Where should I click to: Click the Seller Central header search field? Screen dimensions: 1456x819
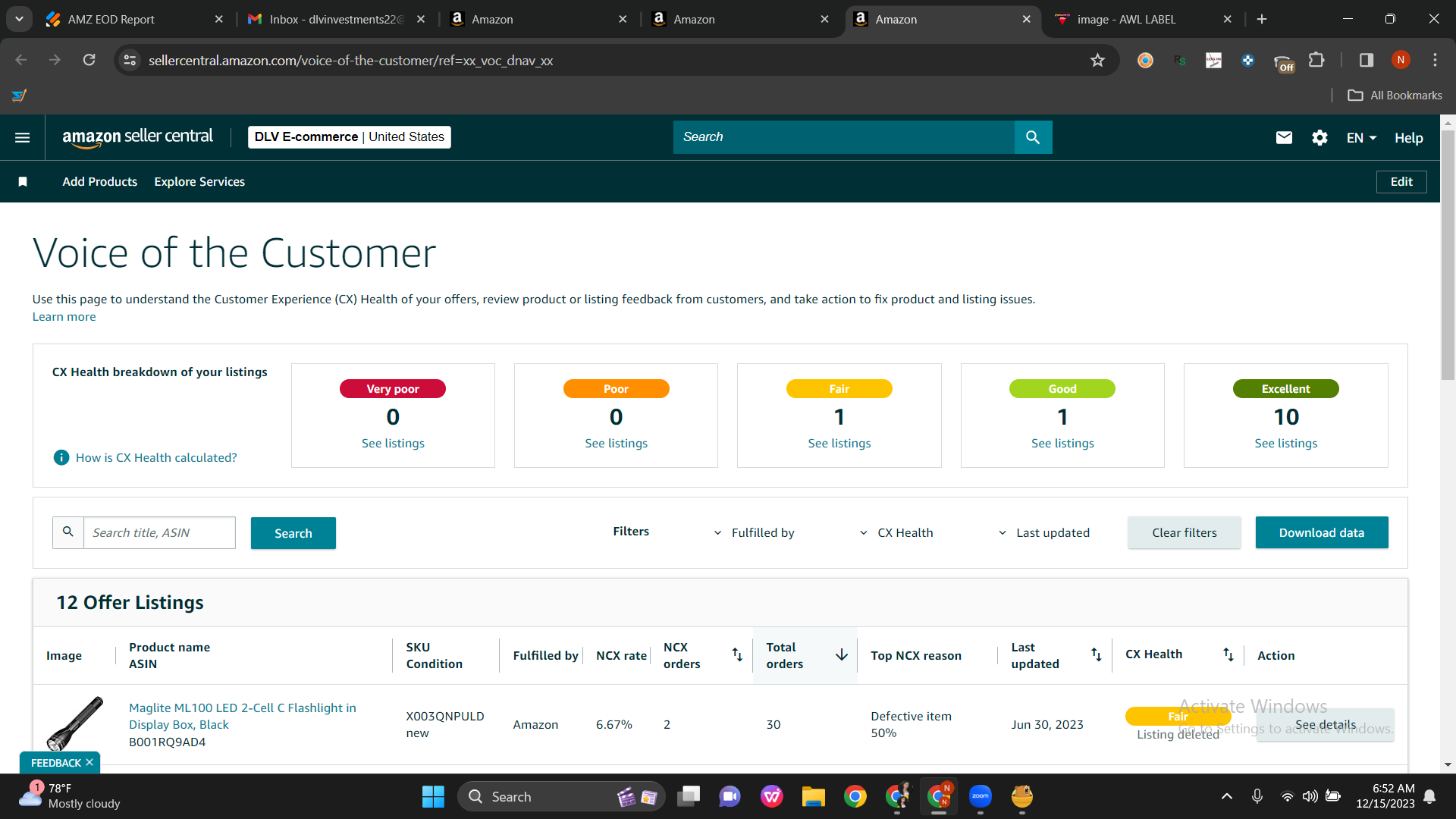coord(844,137)
